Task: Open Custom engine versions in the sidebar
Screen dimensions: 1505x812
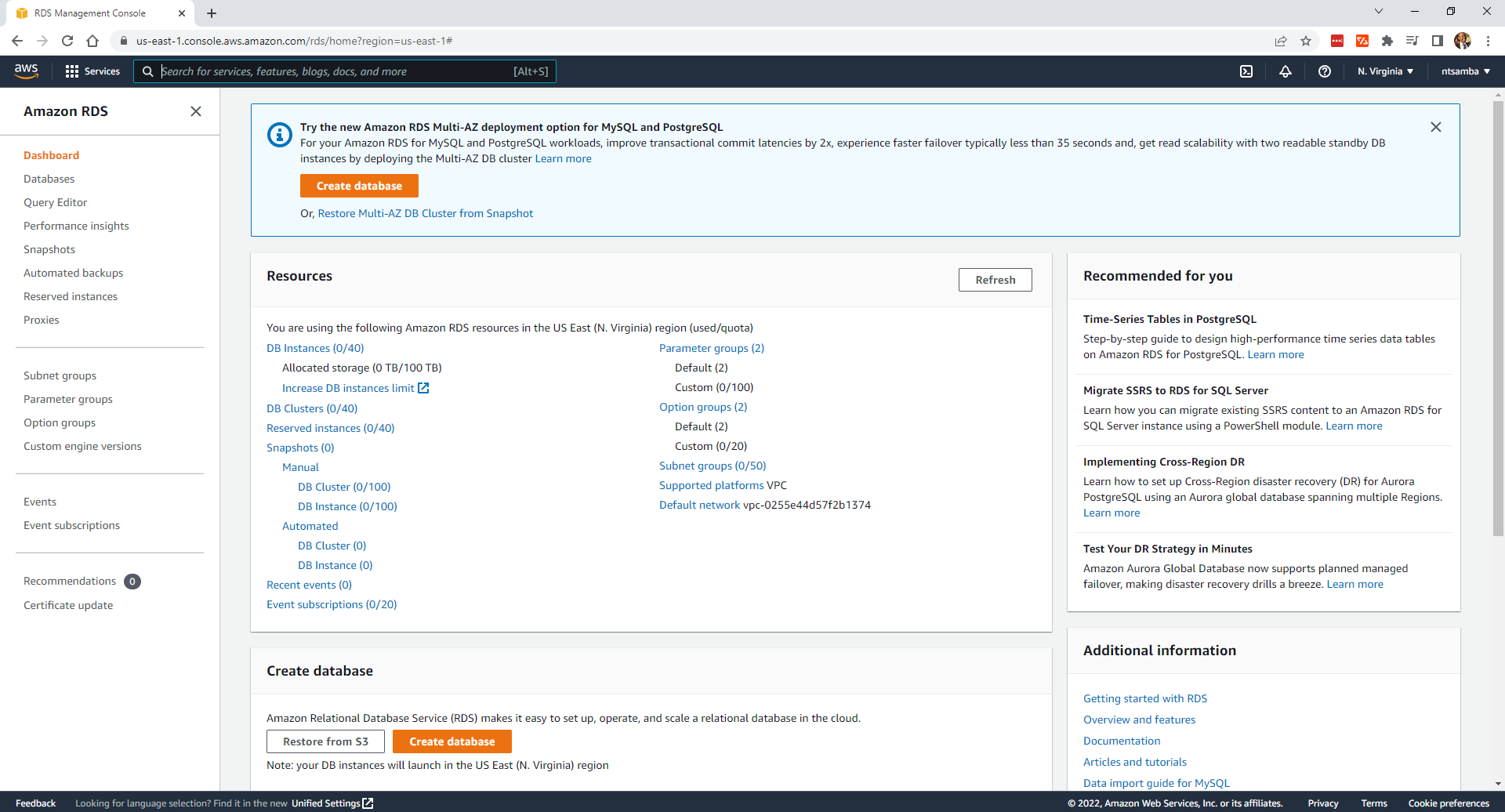Action: 82,446
